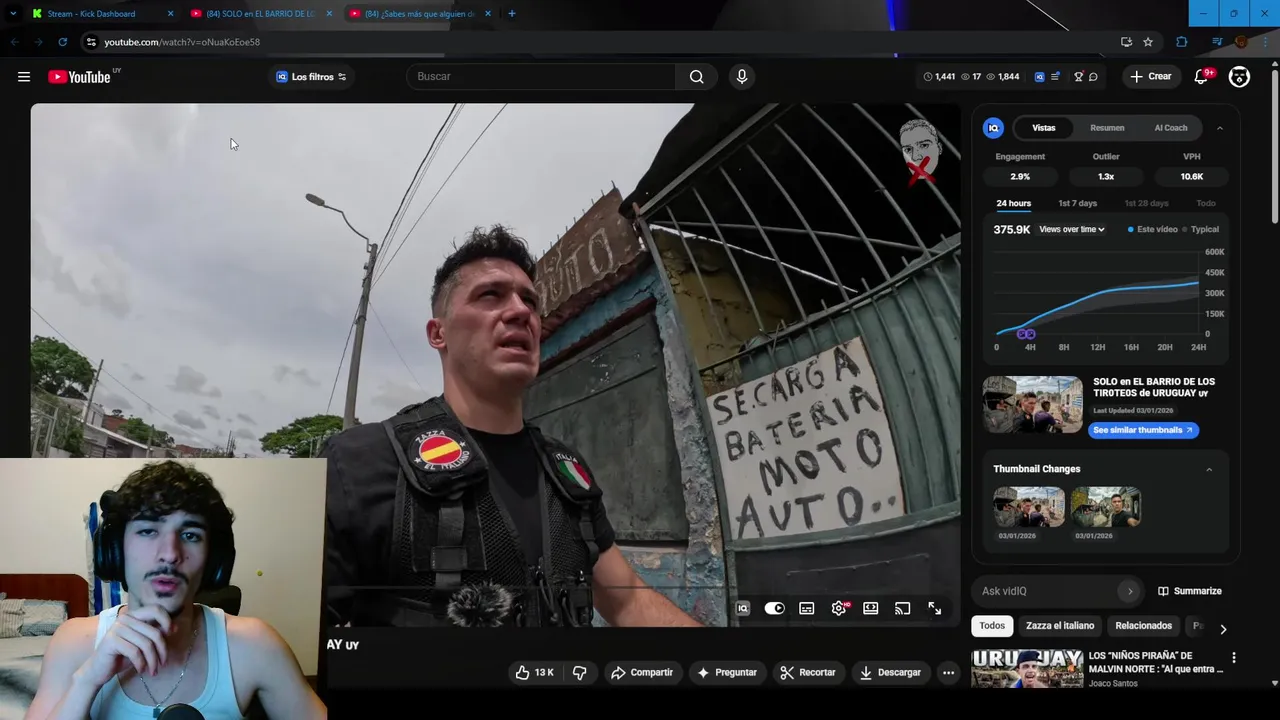Screen dimensions: 1280x720
Task: Toggle subtitles in the video player
Action: click(x=807, y=608)
